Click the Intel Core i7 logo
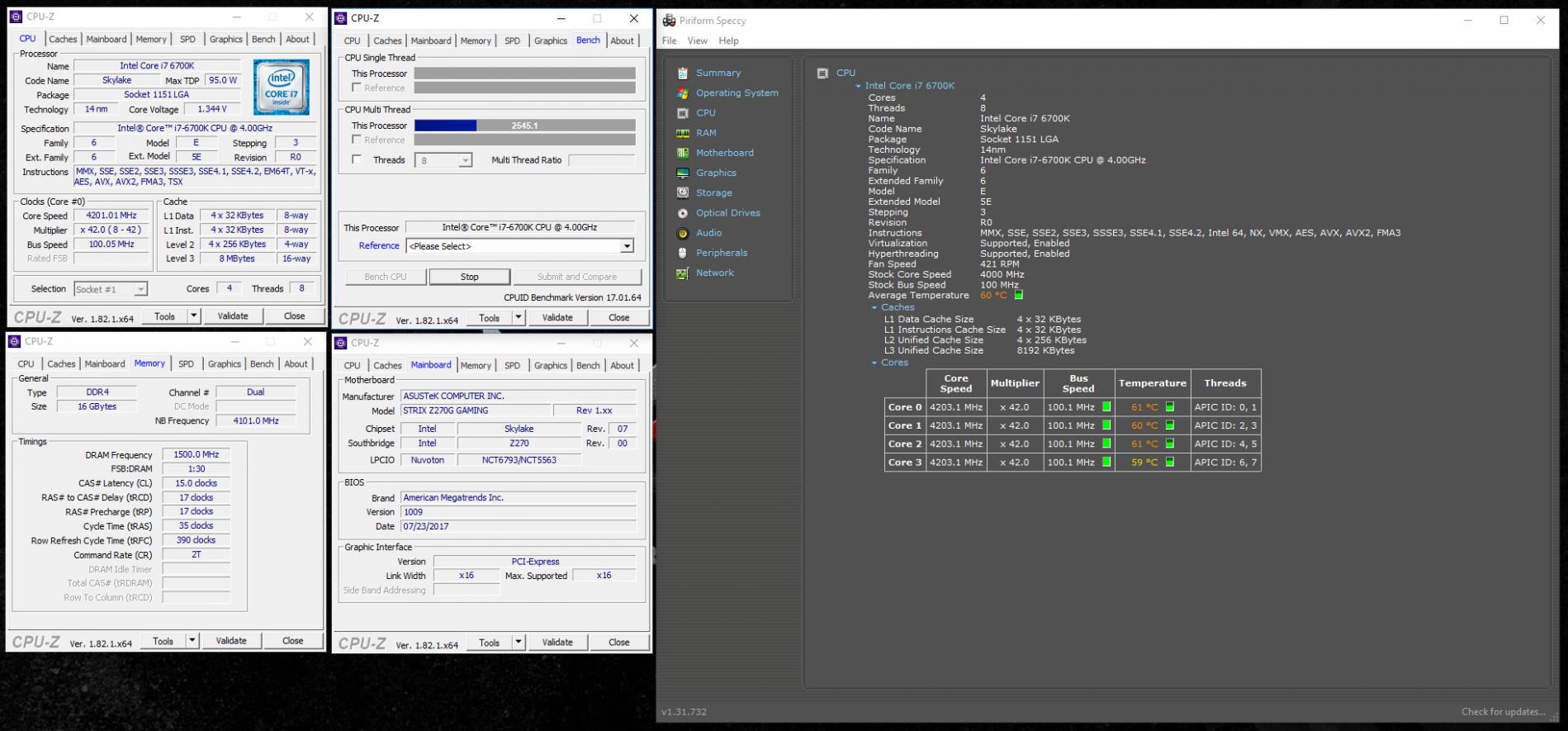Screen dimensions: 1568x731 click(281, 88)
